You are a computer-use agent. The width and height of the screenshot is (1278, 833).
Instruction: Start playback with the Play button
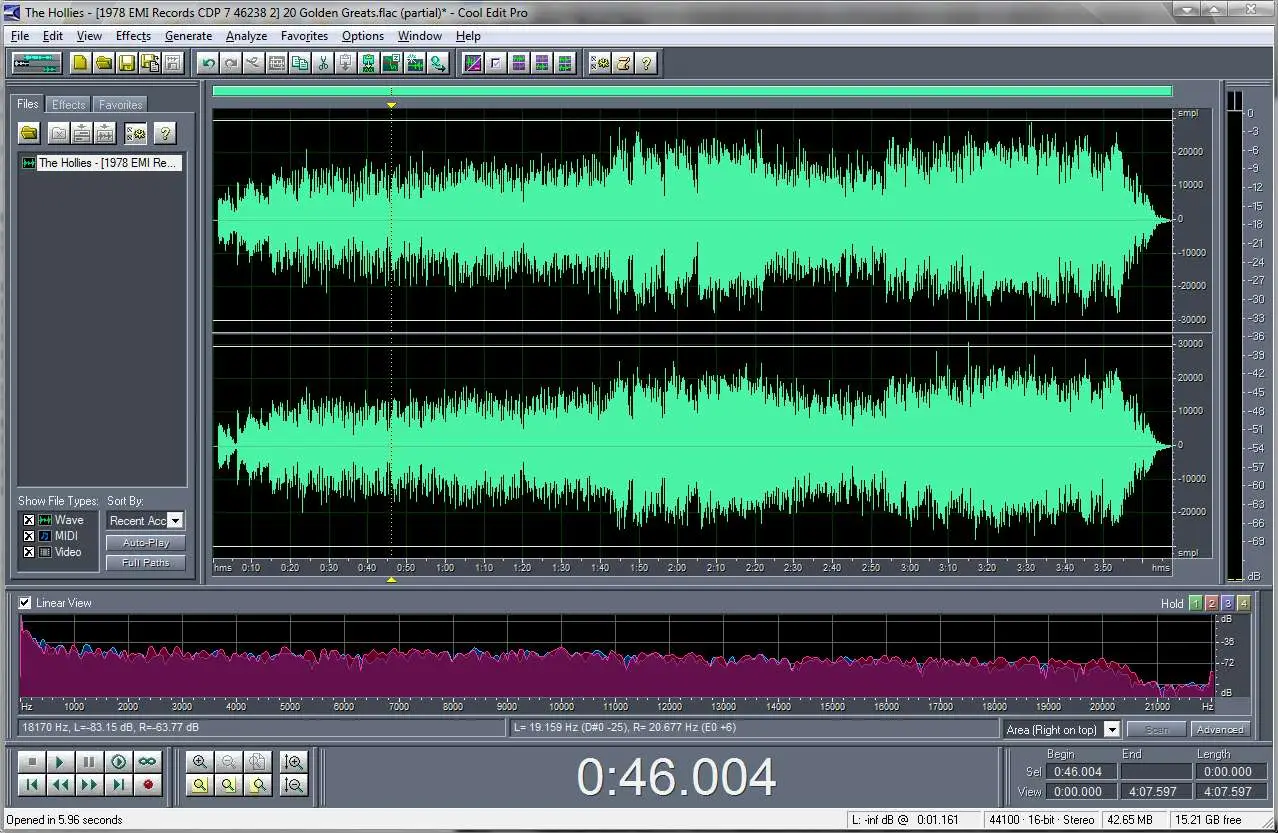[x=60, y=762]
